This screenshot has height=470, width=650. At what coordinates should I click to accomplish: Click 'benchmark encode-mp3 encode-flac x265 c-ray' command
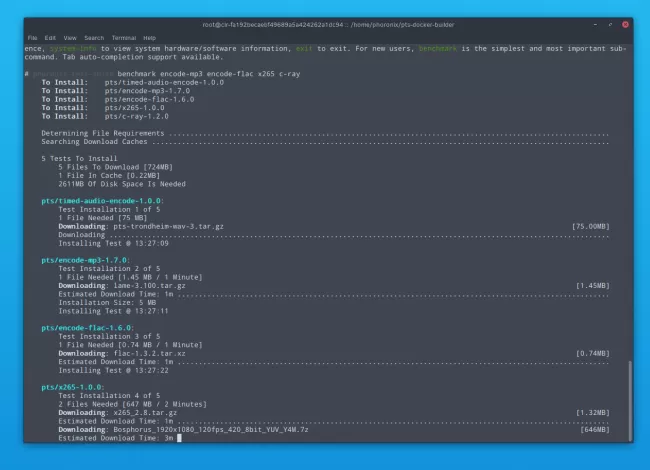tap(209, 74)
